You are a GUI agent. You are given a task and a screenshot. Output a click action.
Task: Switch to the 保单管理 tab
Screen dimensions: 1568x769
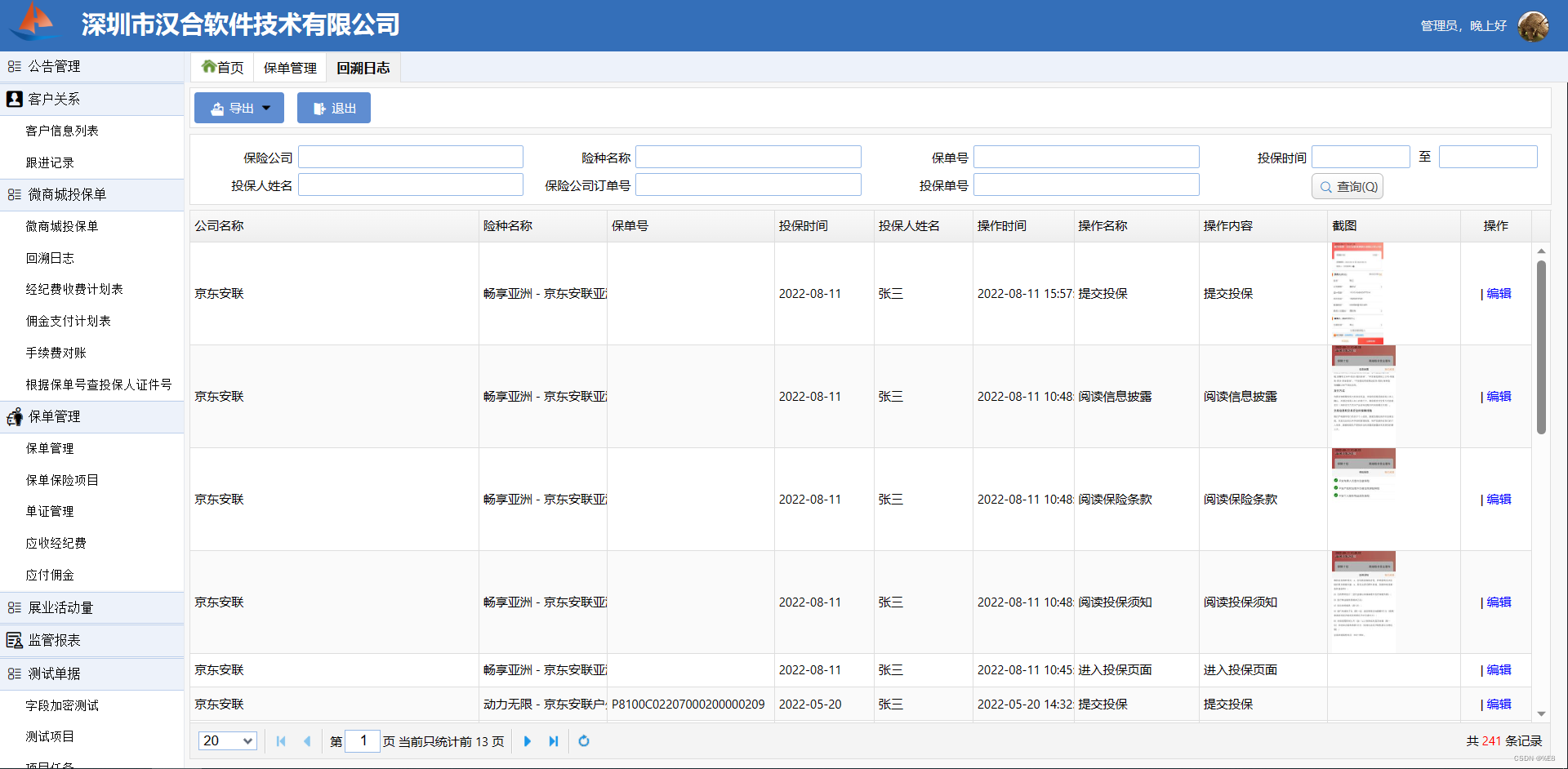tap(290, 68)
